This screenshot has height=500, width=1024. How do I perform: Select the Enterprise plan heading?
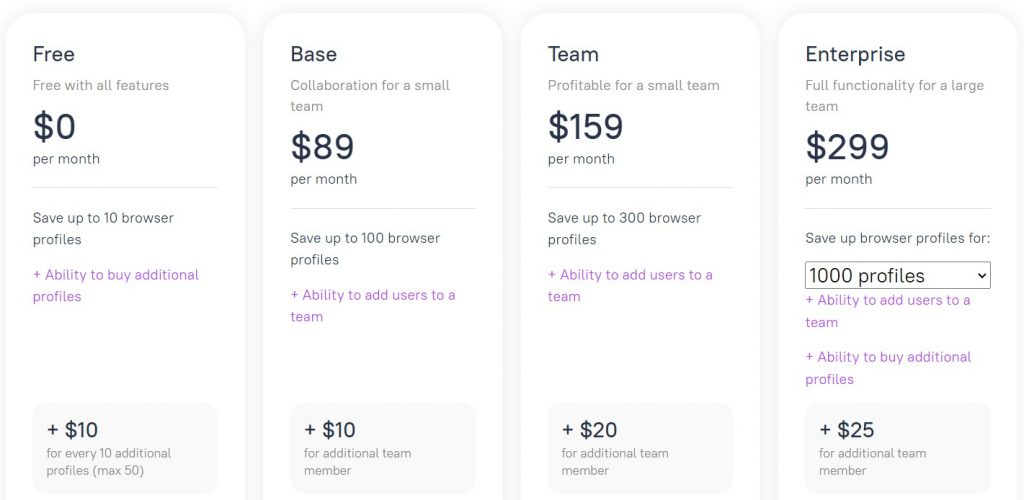[x=855, y=54]
